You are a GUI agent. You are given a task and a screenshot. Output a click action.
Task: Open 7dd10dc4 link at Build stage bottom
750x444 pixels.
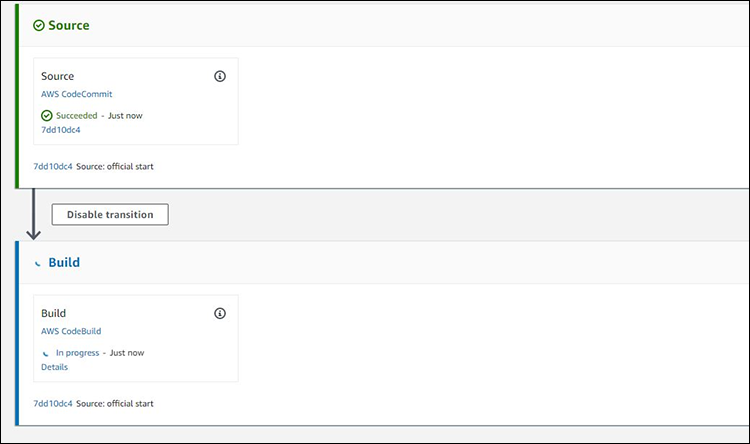pyautogui.click(x=53, y=403)
